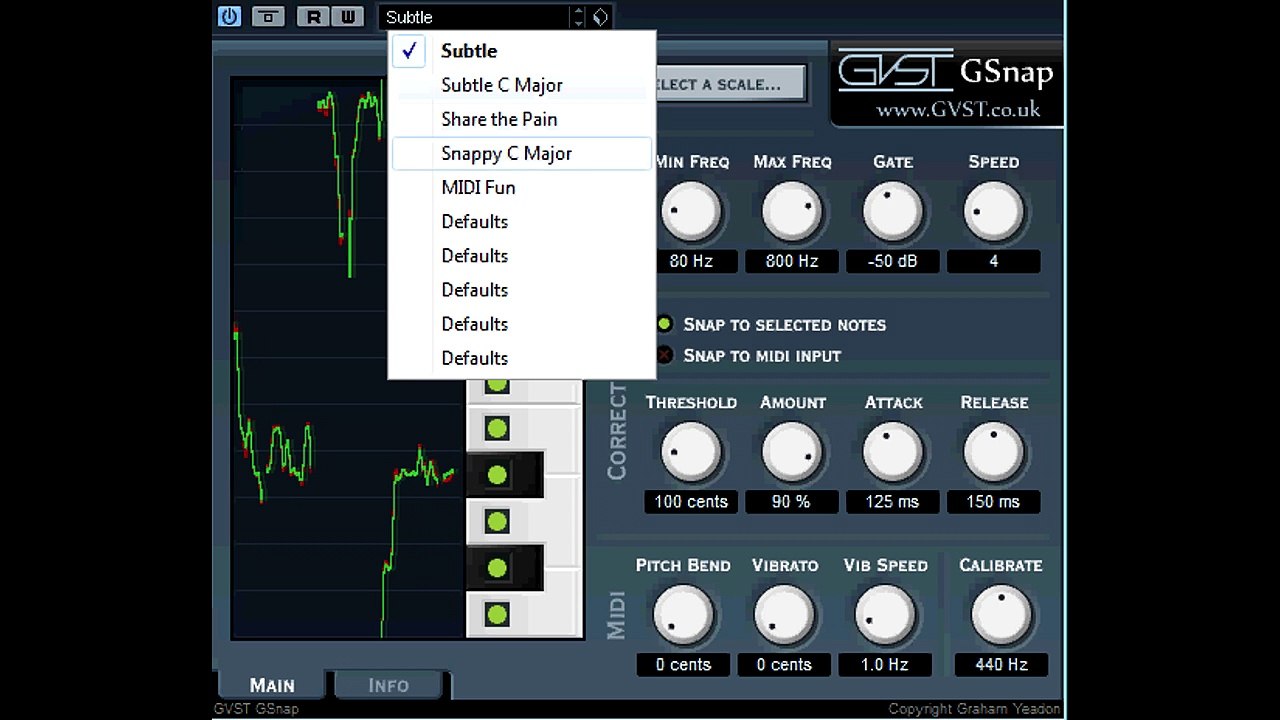This screenshot has width=1280, height=720.
Task: Click the Release knob
Action: click(994, 452)
